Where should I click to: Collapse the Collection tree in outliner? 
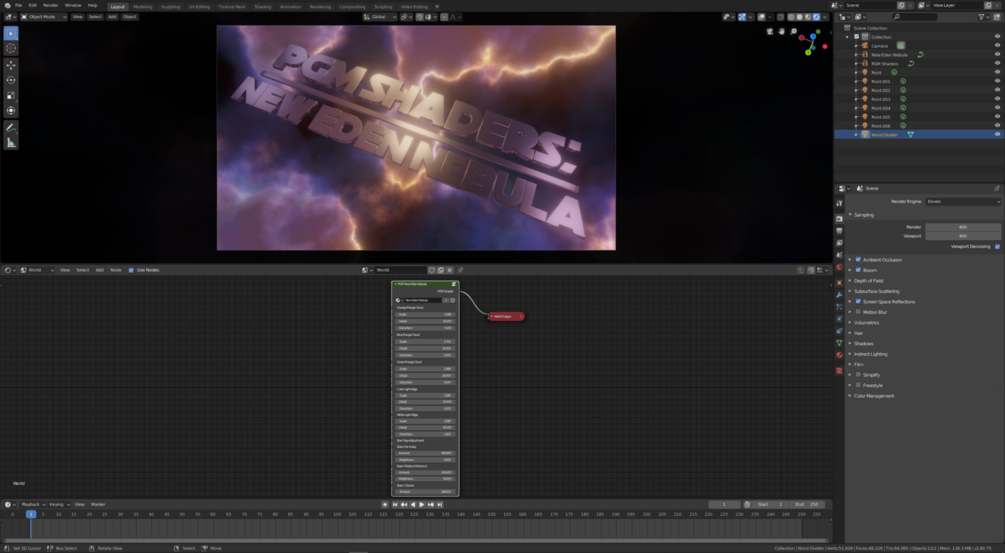point(847,37)
